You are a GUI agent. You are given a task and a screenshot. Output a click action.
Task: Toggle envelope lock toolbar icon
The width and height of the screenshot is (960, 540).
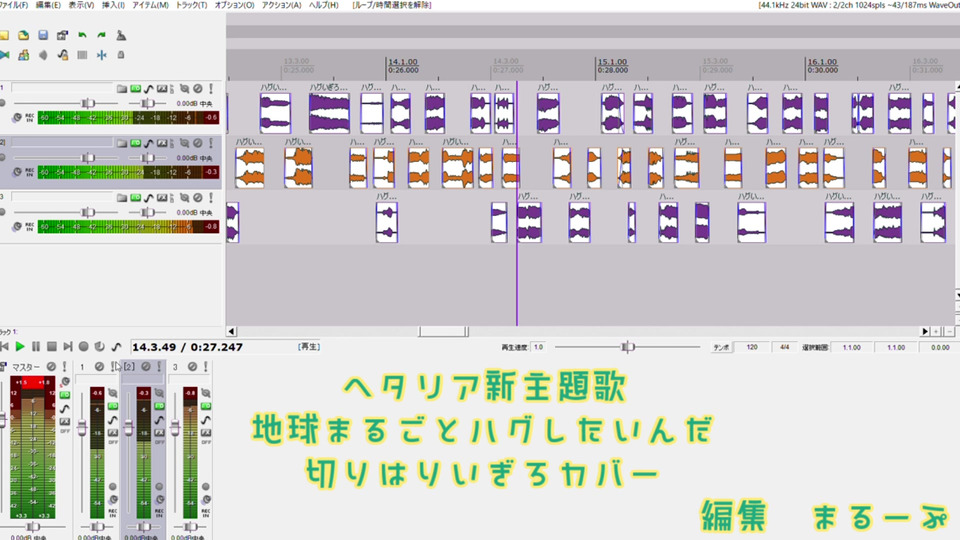[62, 55]
